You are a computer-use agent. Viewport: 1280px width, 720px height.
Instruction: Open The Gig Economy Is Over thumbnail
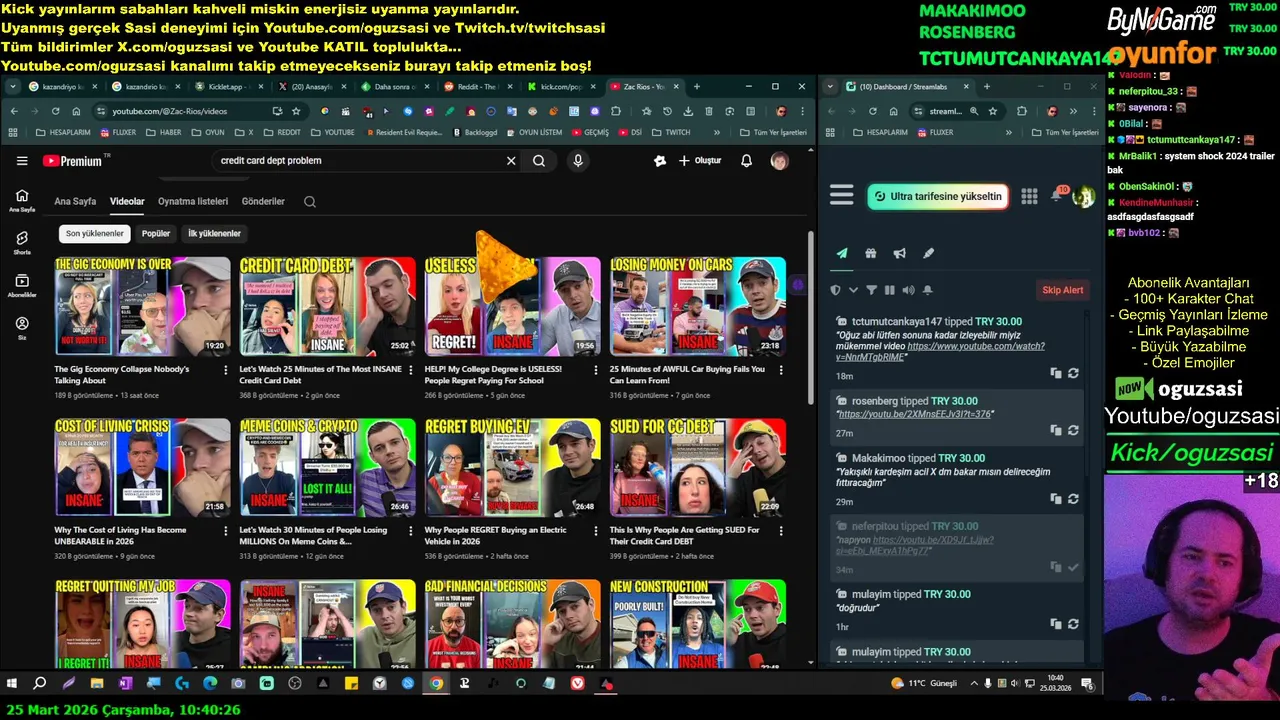click(x=142, y=306)
